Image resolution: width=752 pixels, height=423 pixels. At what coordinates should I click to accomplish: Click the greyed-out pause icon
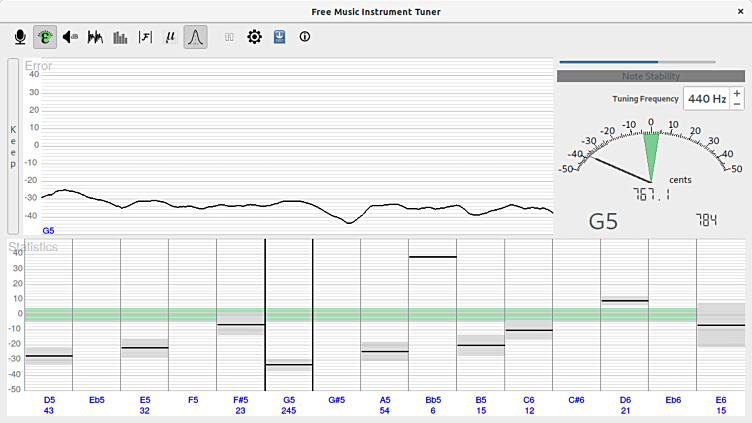pyautogui.click(x=229, y=37)
